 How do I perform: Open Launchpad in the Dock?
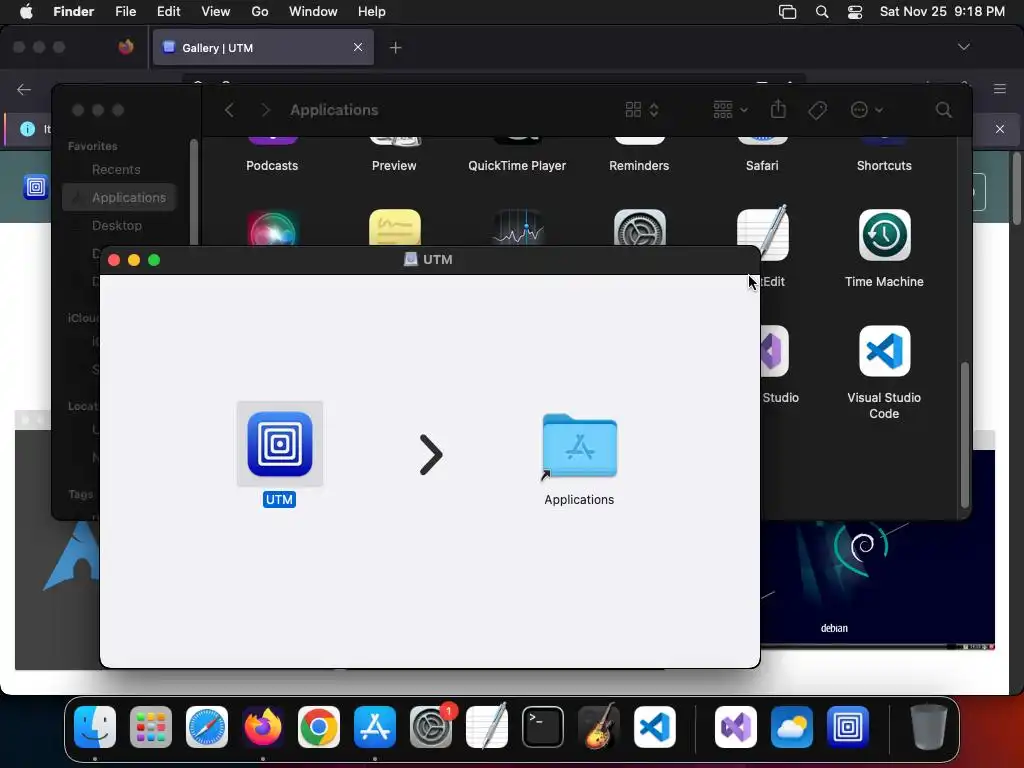(151, 727)
